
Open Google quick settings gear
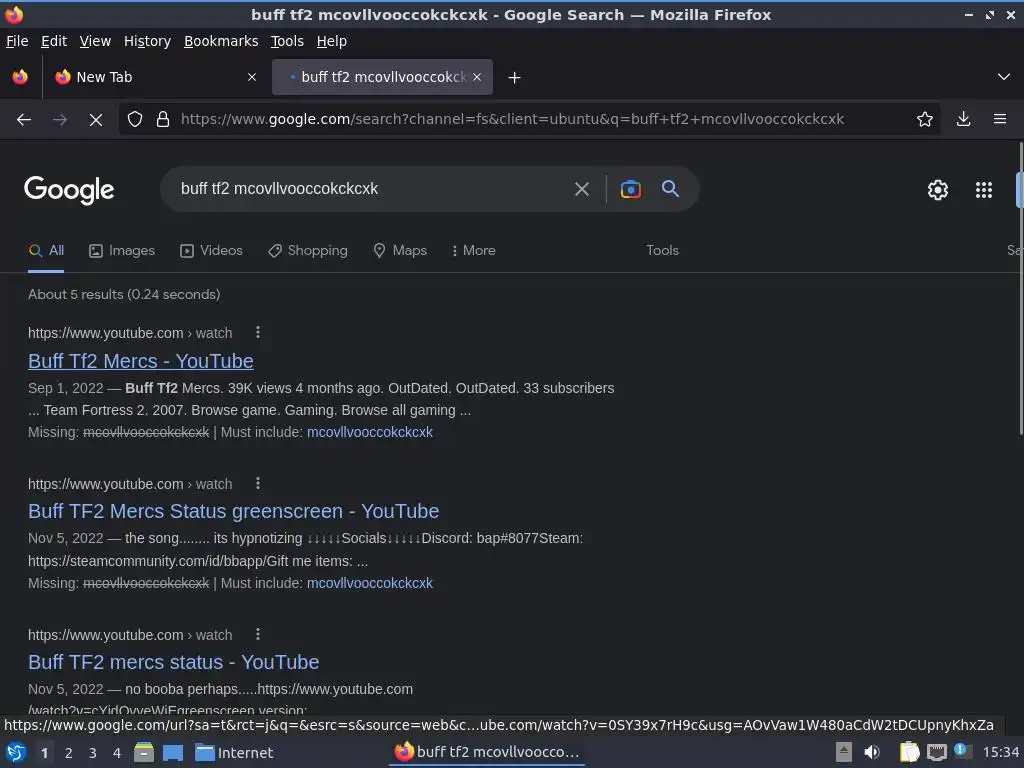(938, 190)
